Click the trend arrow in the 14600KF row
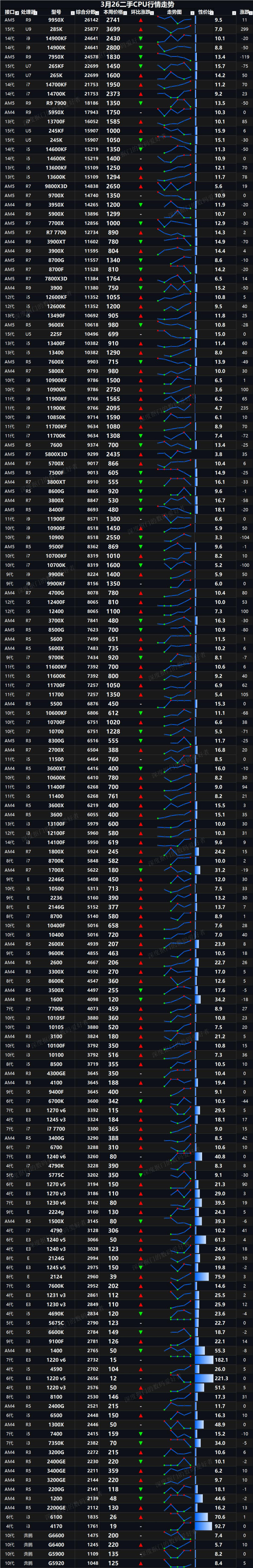 coord(141,149)
